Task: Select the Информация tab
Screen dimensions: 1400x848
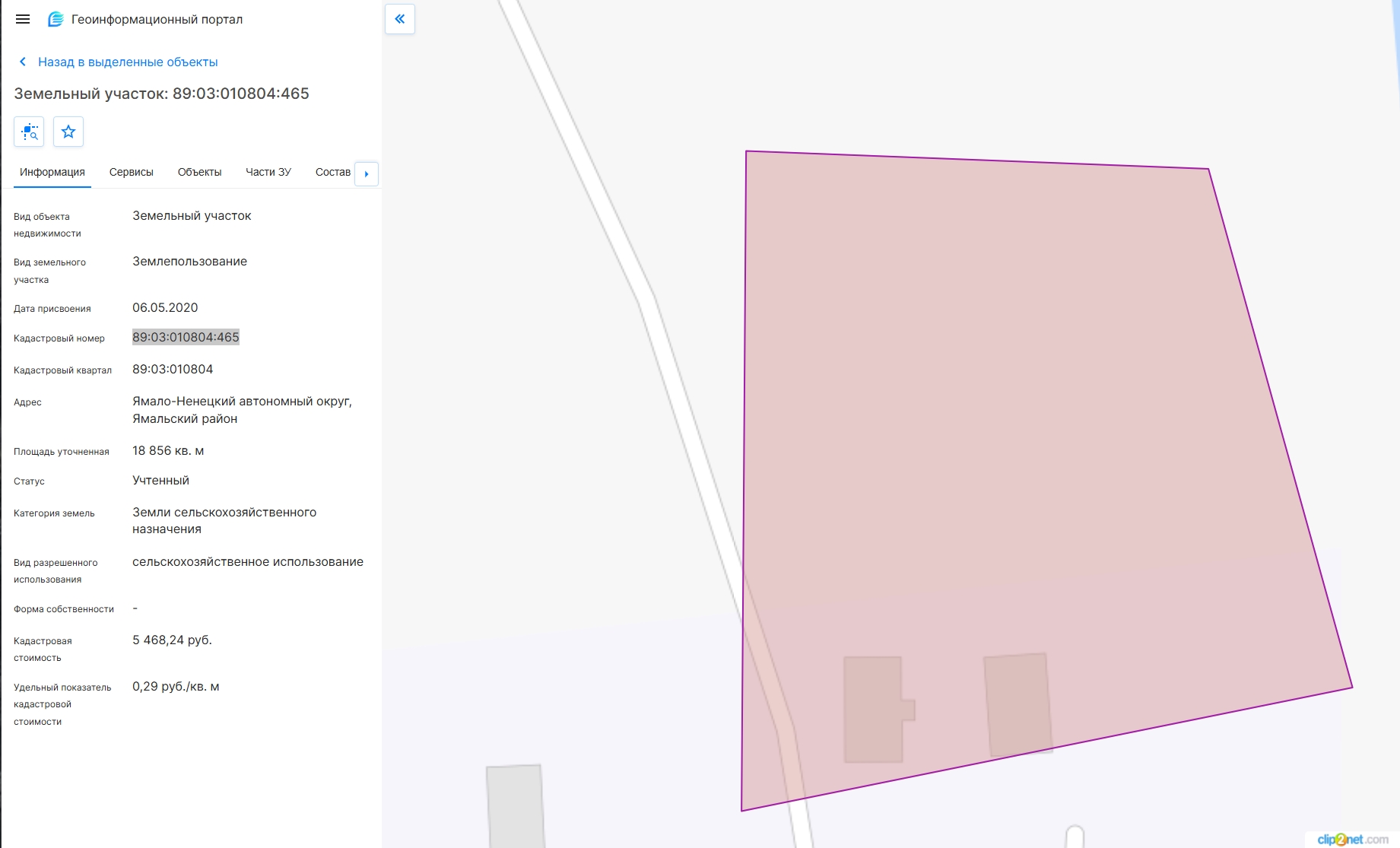Action: point(52,172)
